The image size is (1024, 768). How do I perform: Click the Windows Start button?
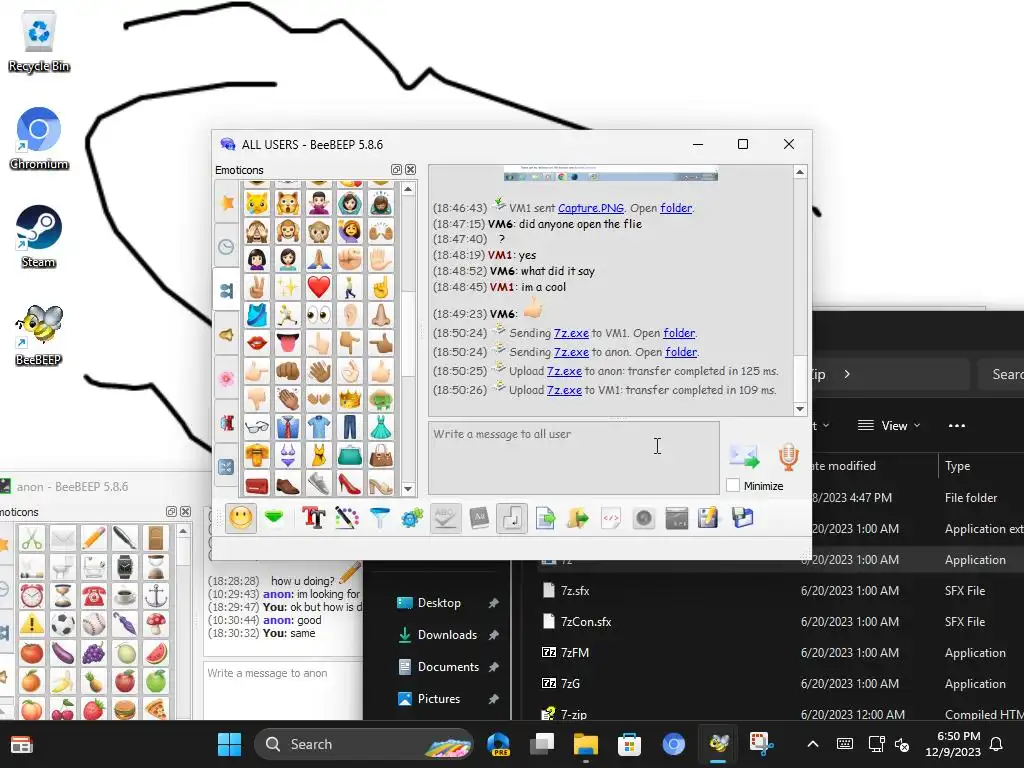coord(229,744)
